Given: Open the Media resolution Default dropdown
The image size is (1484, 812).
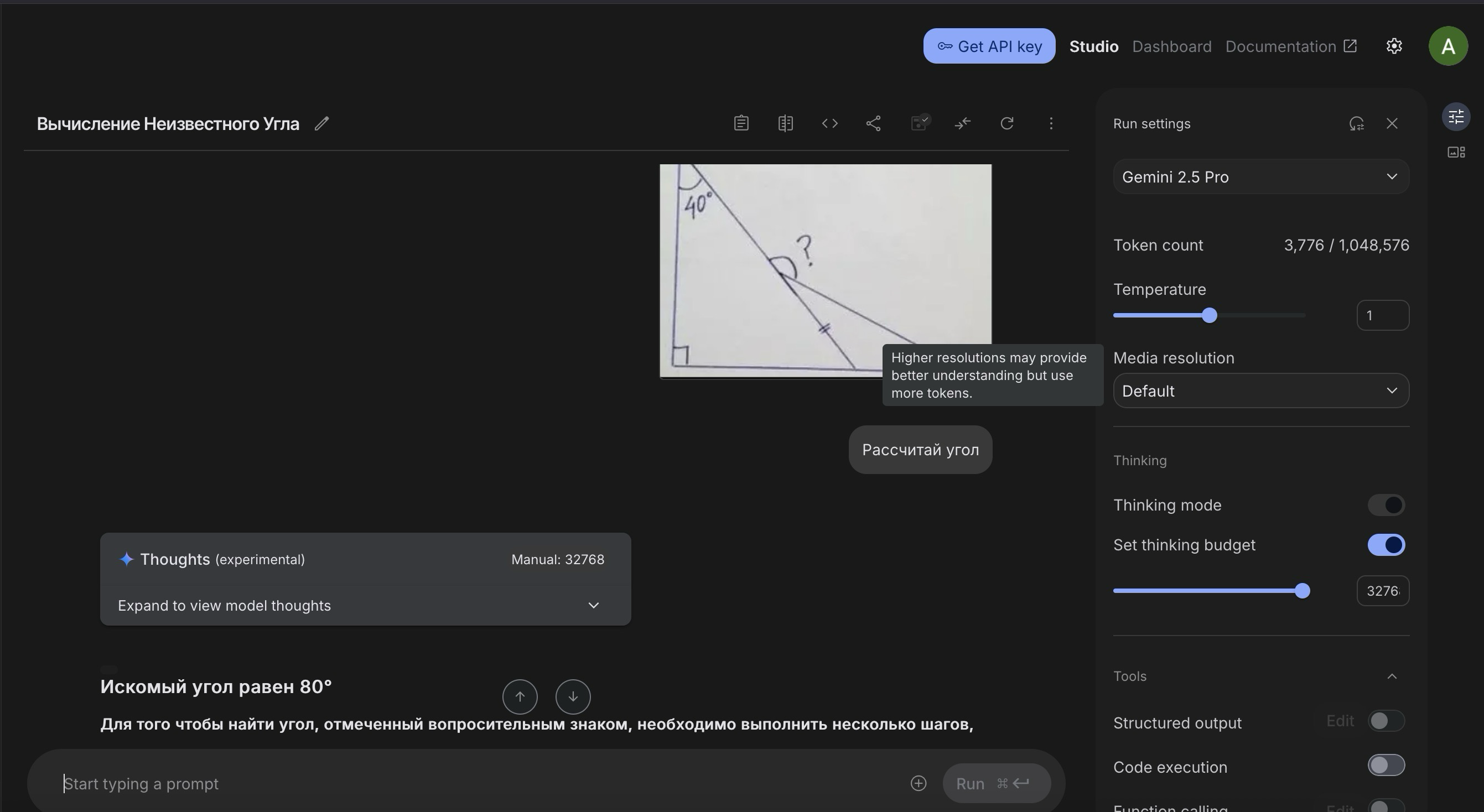Looking at the screenshot, I should coord(1260,391).
